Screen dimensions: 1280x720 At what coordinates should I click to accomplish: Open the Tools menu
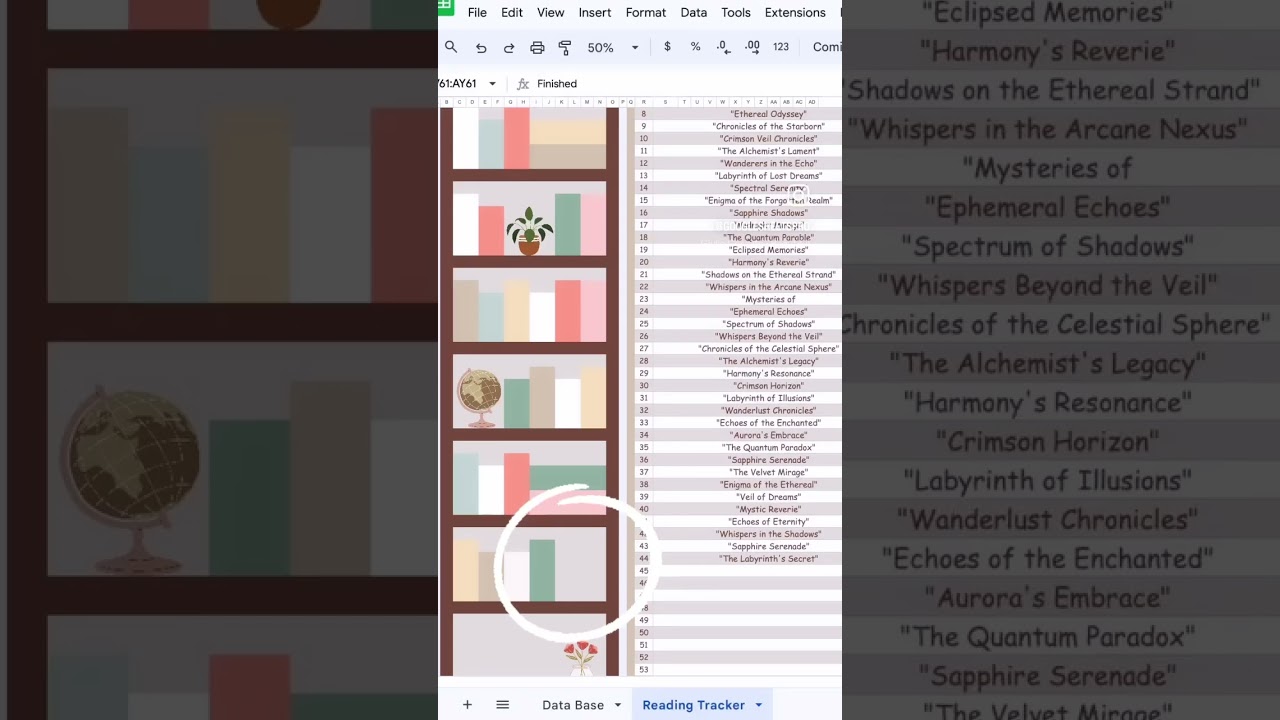[x=736, y=13]
